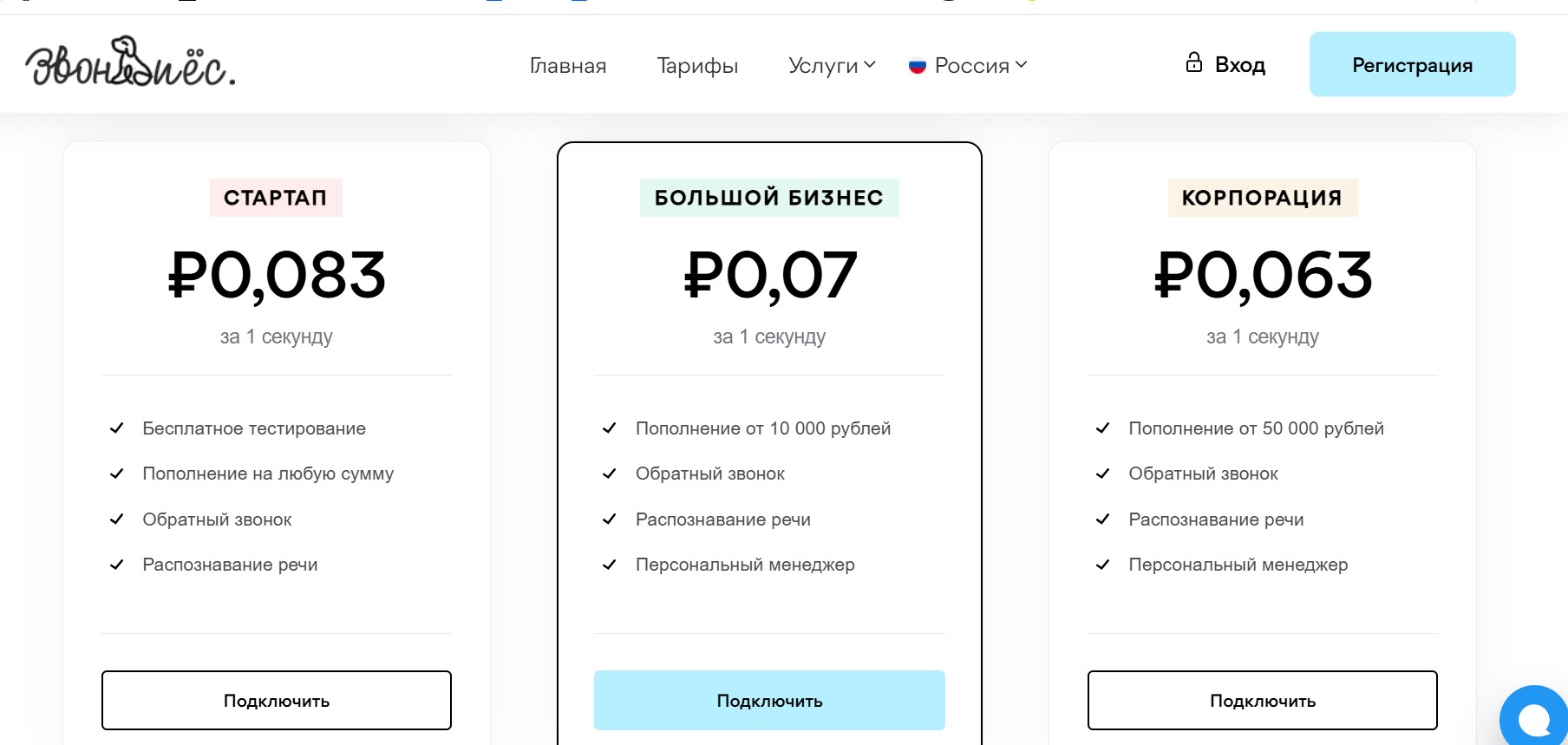Click Подключить in the Большой бизнес plan

pos(769,700)
